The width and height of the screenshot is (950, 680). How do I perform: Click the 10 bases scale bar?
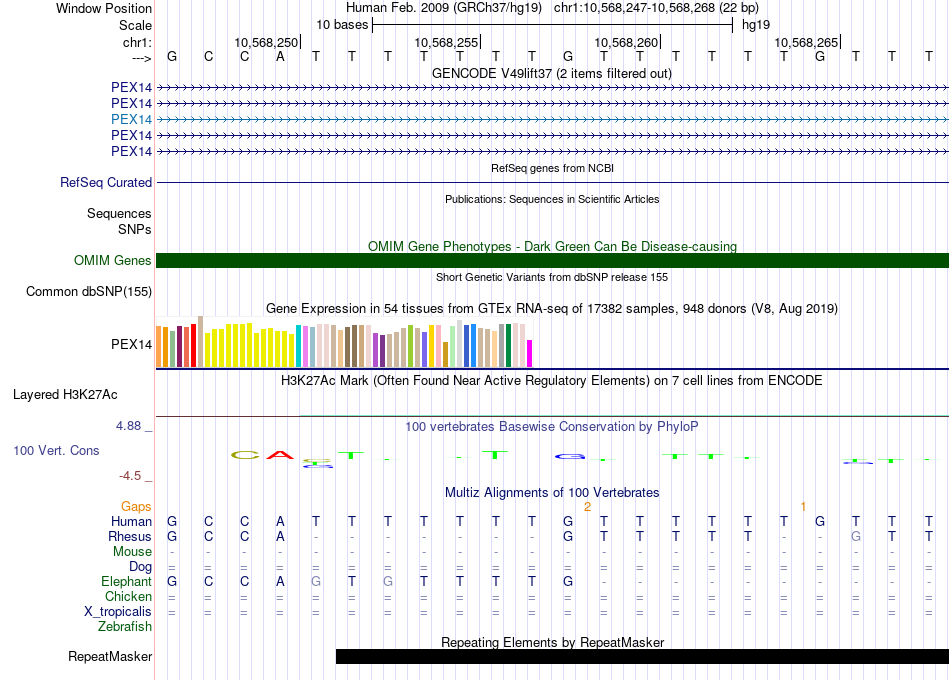pyautogui.click(x=552, y=24)
